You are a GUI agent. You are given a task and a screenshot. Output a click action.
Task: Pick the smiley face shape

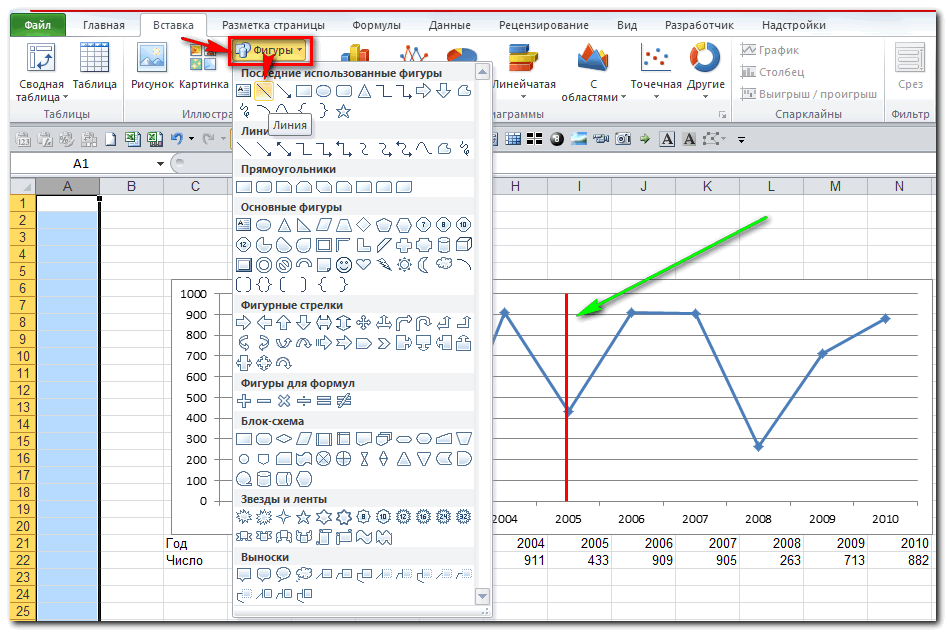[x=344, y=265]
